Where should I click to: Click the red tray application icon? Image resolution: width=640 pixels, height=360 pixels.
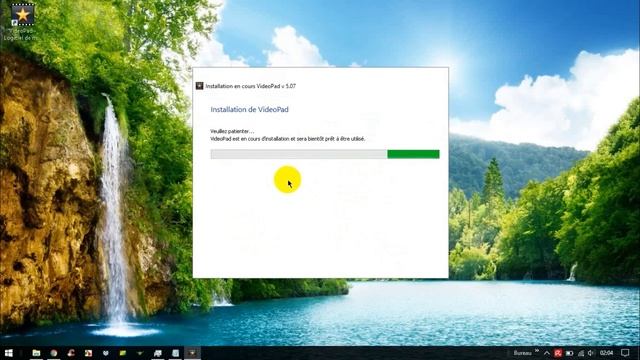pyautogui.click(x=558, y=353)
